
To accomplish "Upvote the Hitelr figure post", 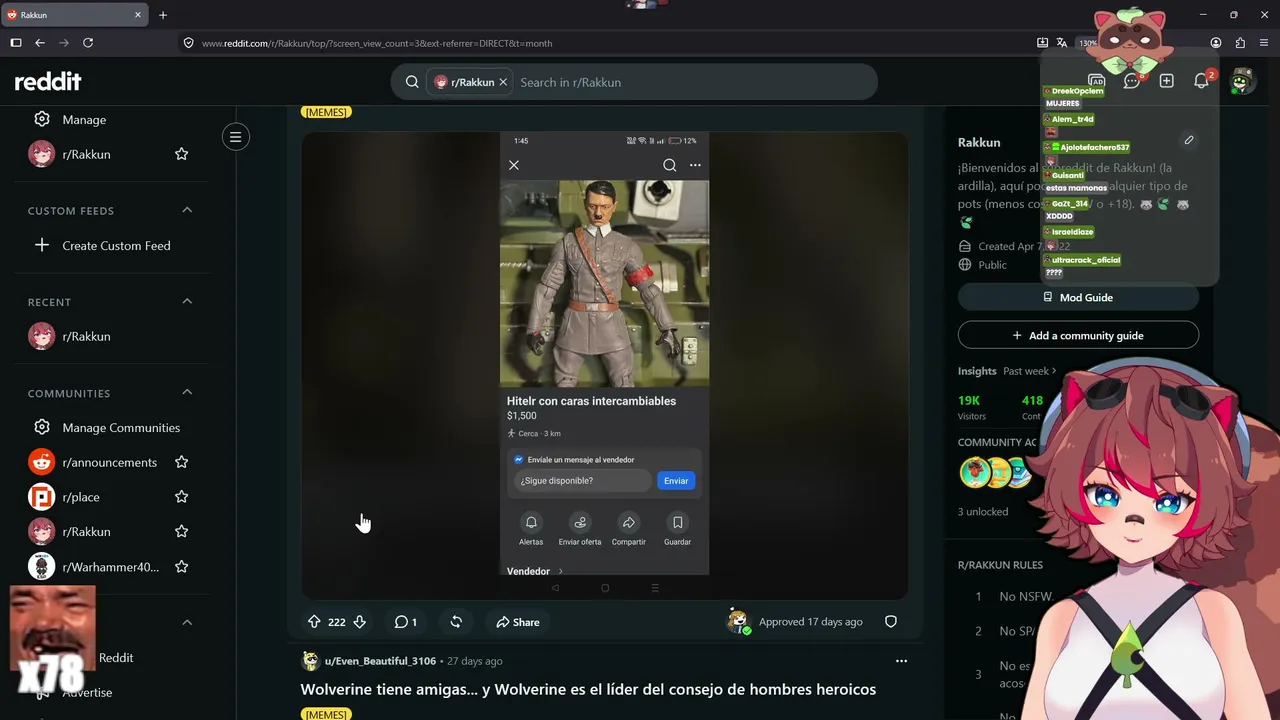I will (x=314, y=622).
